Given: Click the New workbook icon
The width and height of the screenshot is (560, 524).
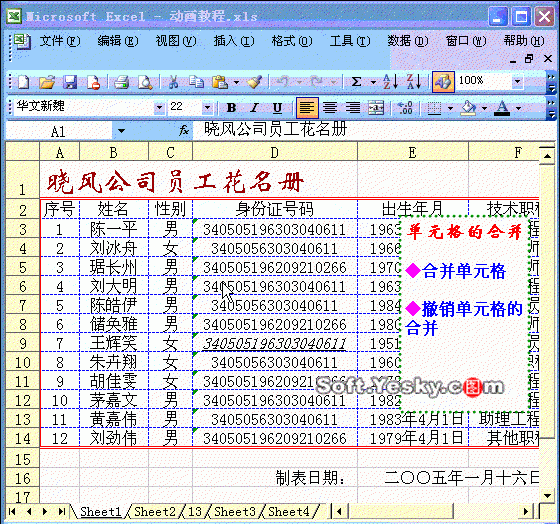Looking at the screenshot, I should pos(24,82).
